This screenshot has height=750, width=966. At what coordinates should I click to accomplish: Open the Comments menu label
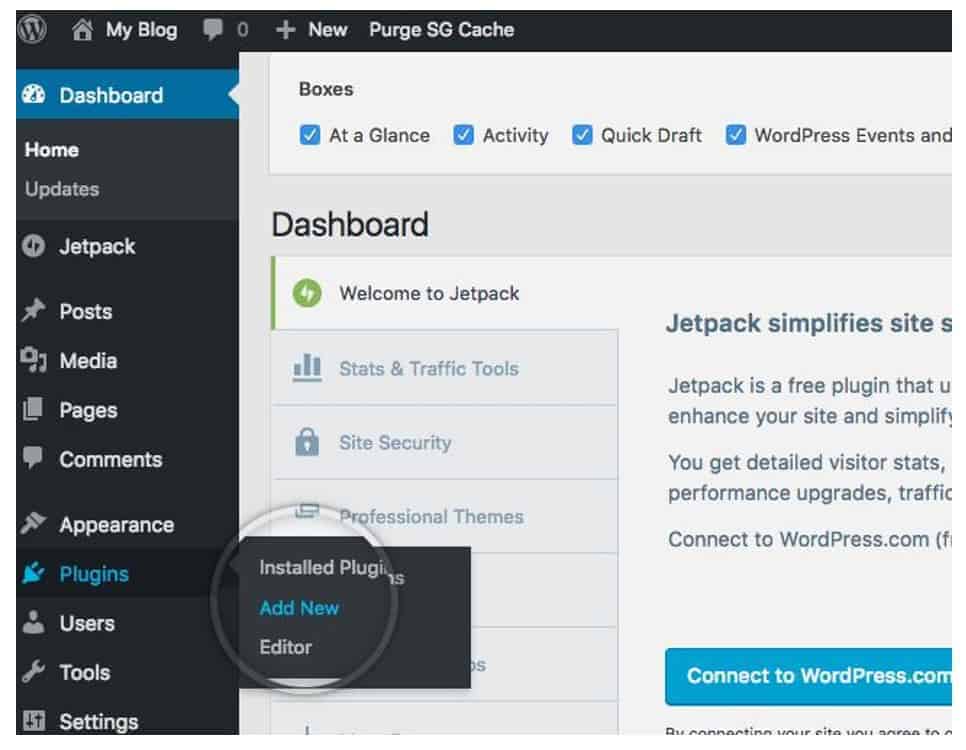coord(111,459)
